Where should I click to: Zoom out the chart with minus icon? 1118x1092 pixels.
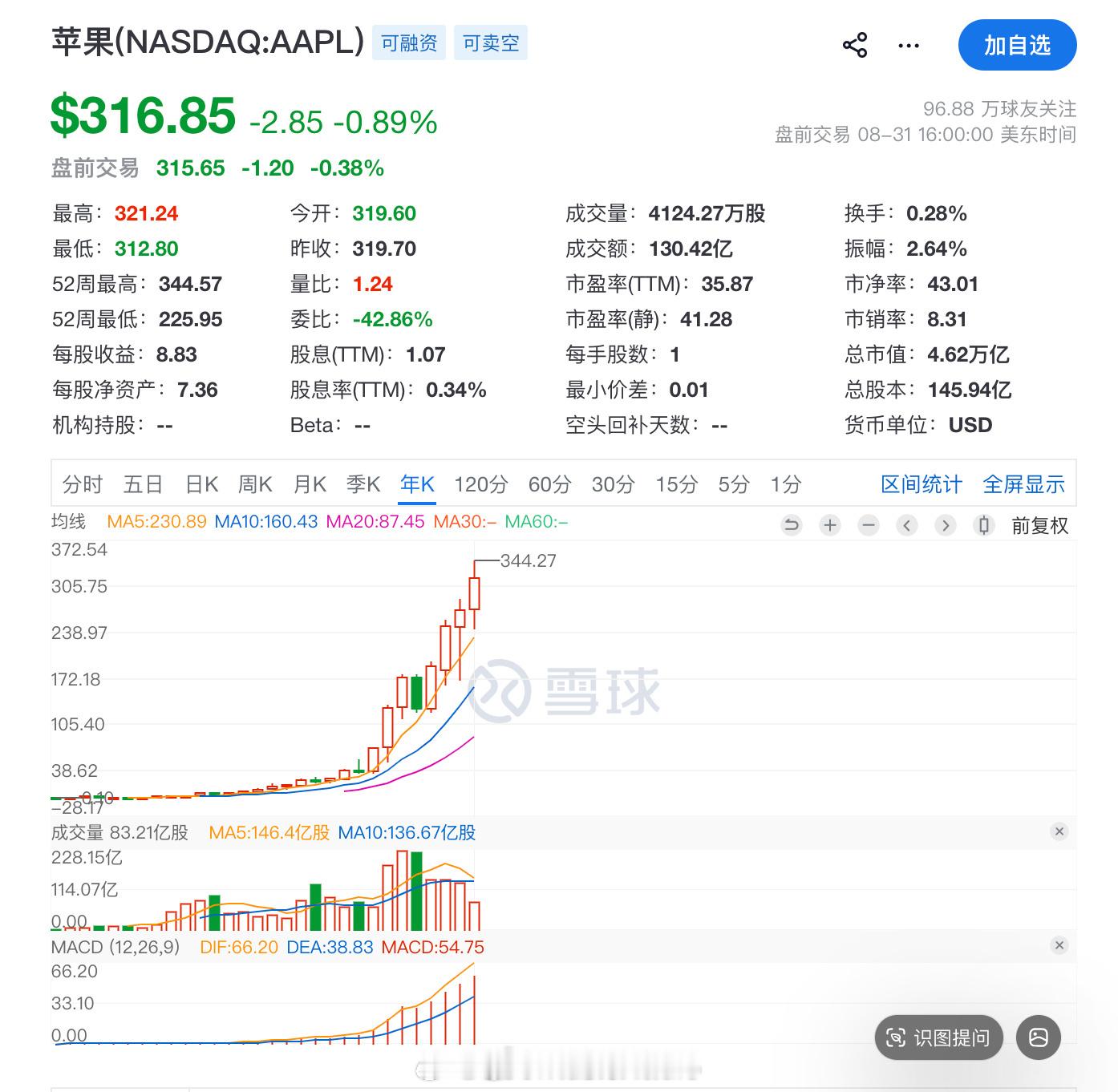pos(869,525)
